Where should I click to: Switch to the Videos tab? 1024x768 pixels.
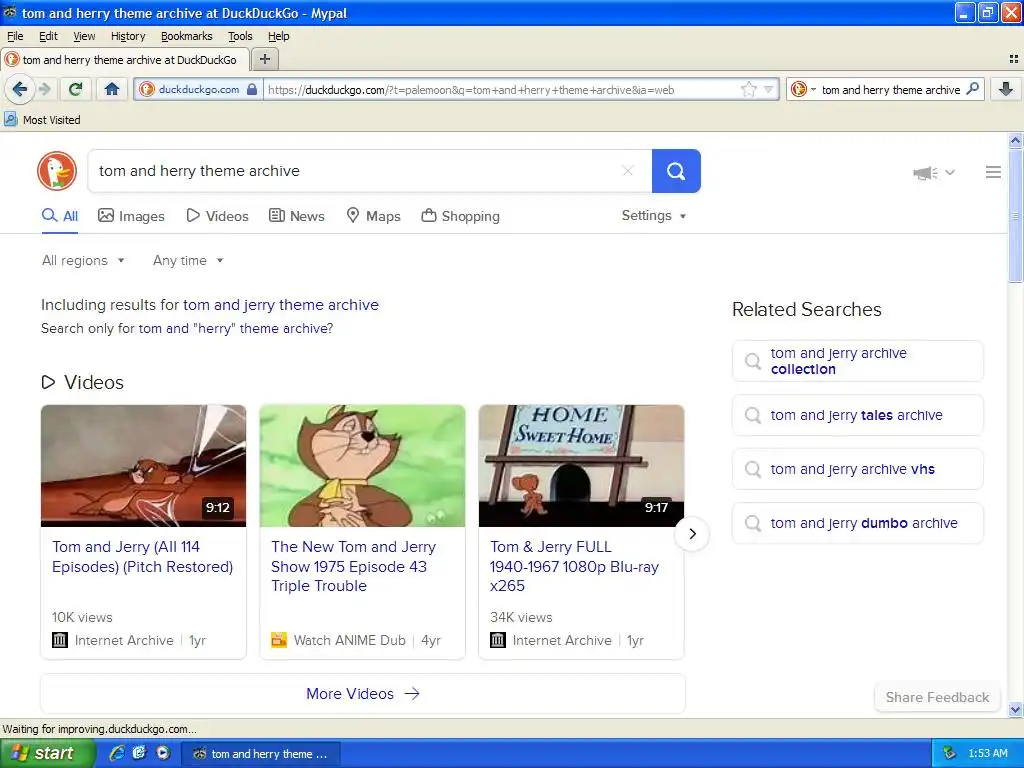pyautogui.click(x=217, y=216)
